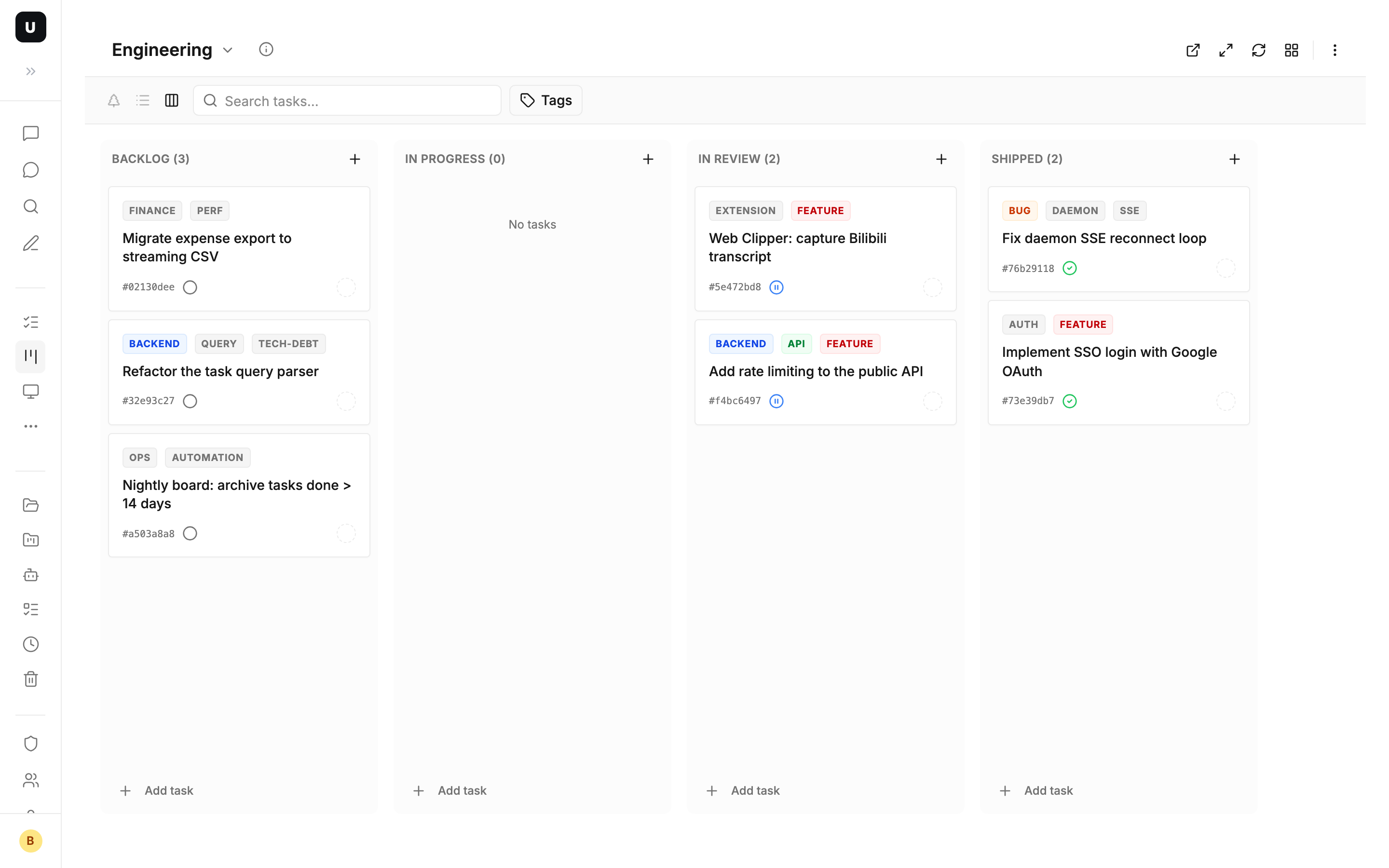Add a card via In Review plus icon
The height and width of the screenshot is (868, 1389).
tap(941, 159)
